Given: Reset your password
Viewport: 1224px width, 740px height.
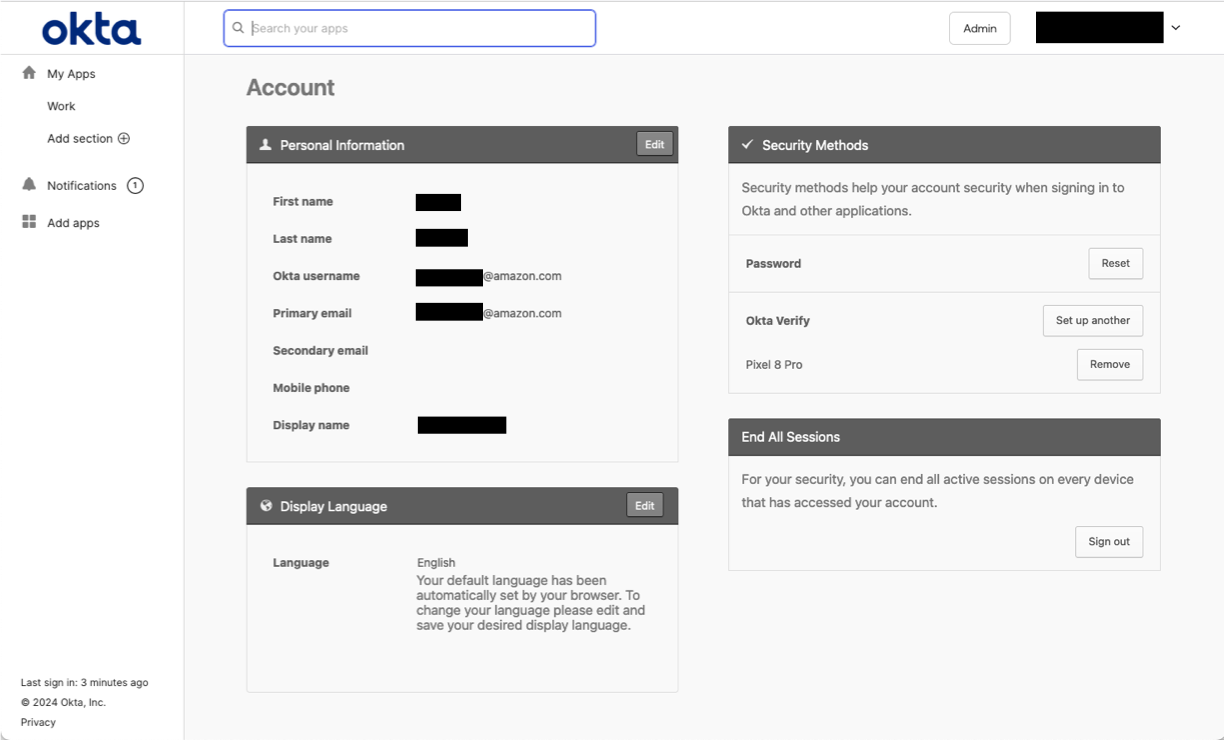Looking at the screenshot, I should (1115, 263).
